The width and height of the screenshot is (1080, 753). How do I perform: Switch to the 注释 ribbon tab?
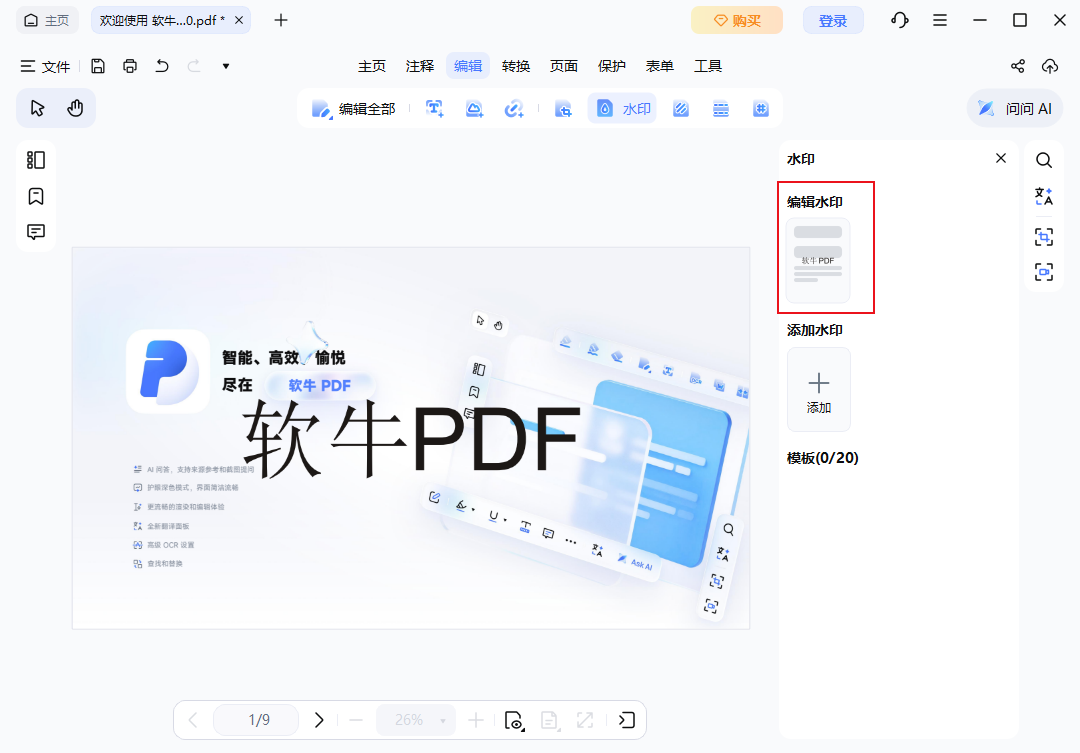pos(420,66)
